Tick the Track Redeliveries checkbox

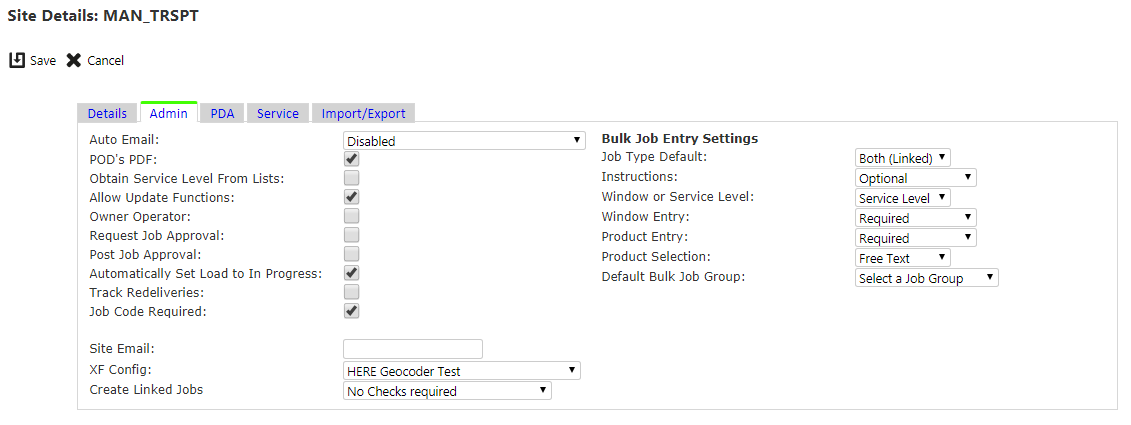[x=351, y=292]
